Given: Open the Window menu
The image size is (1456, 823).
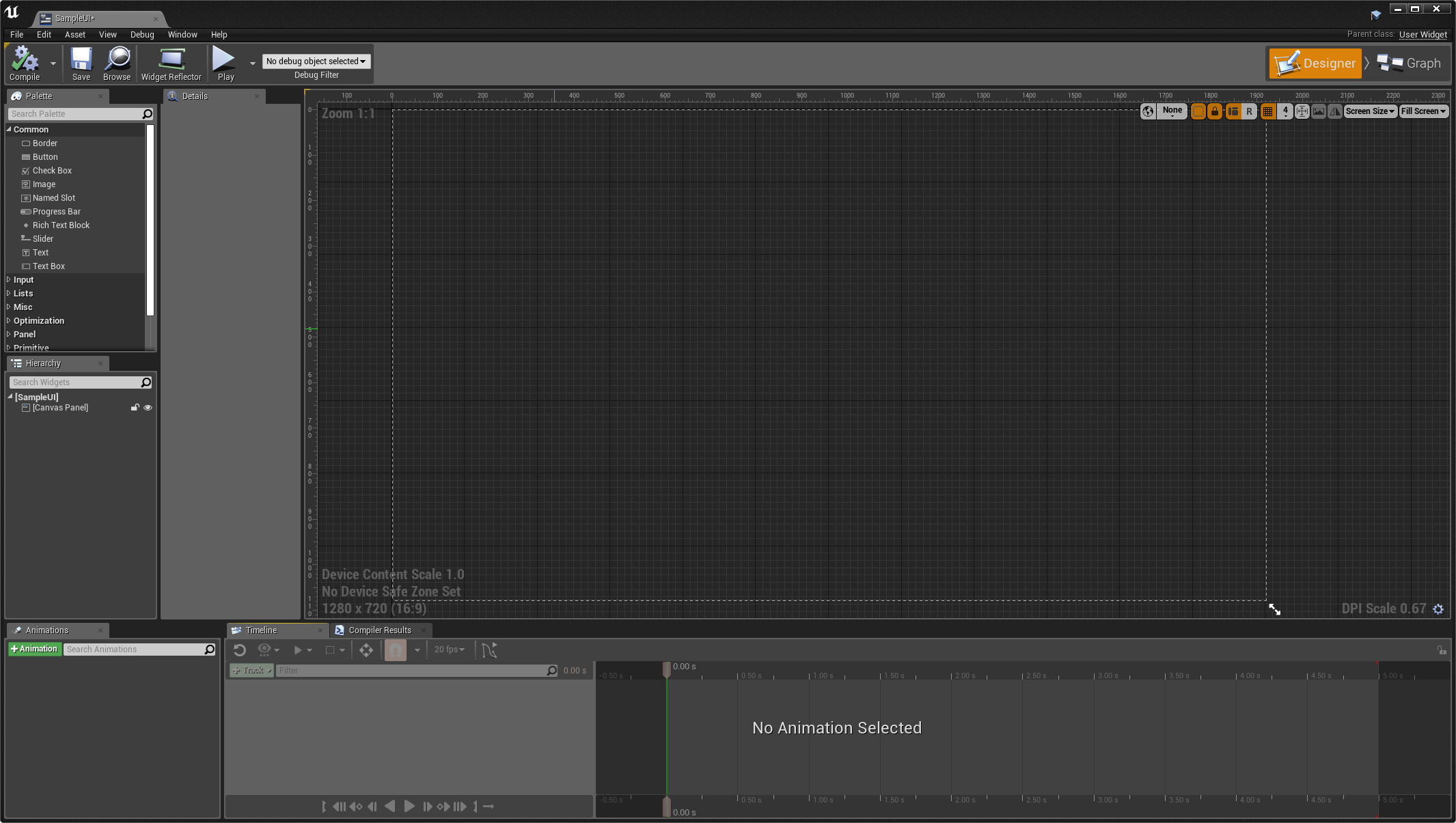Looking at the screenshot, I should 182,34.
